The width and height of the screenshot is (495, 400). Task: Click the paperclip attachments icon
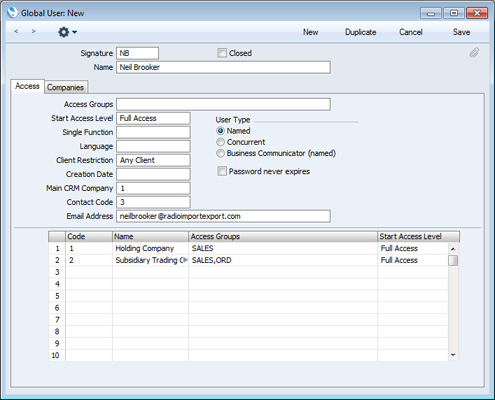coord(474,53)
